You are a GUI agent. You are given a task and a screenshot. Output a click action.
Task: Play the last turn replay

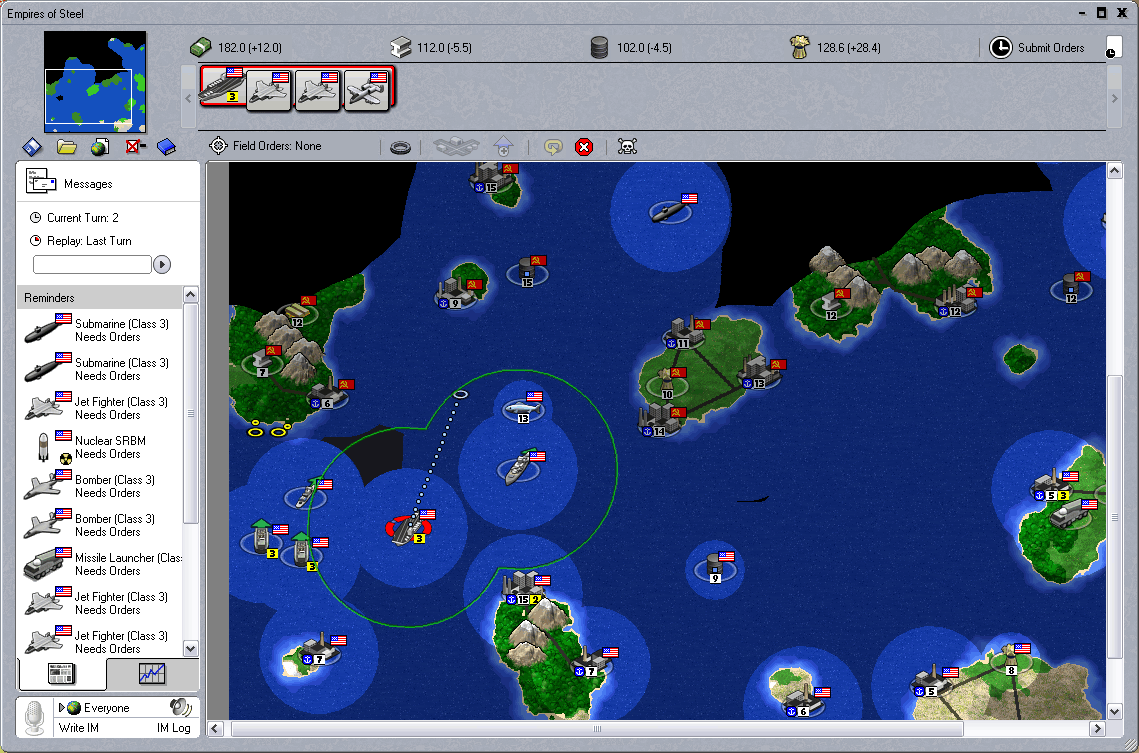[x=162, y=265]
